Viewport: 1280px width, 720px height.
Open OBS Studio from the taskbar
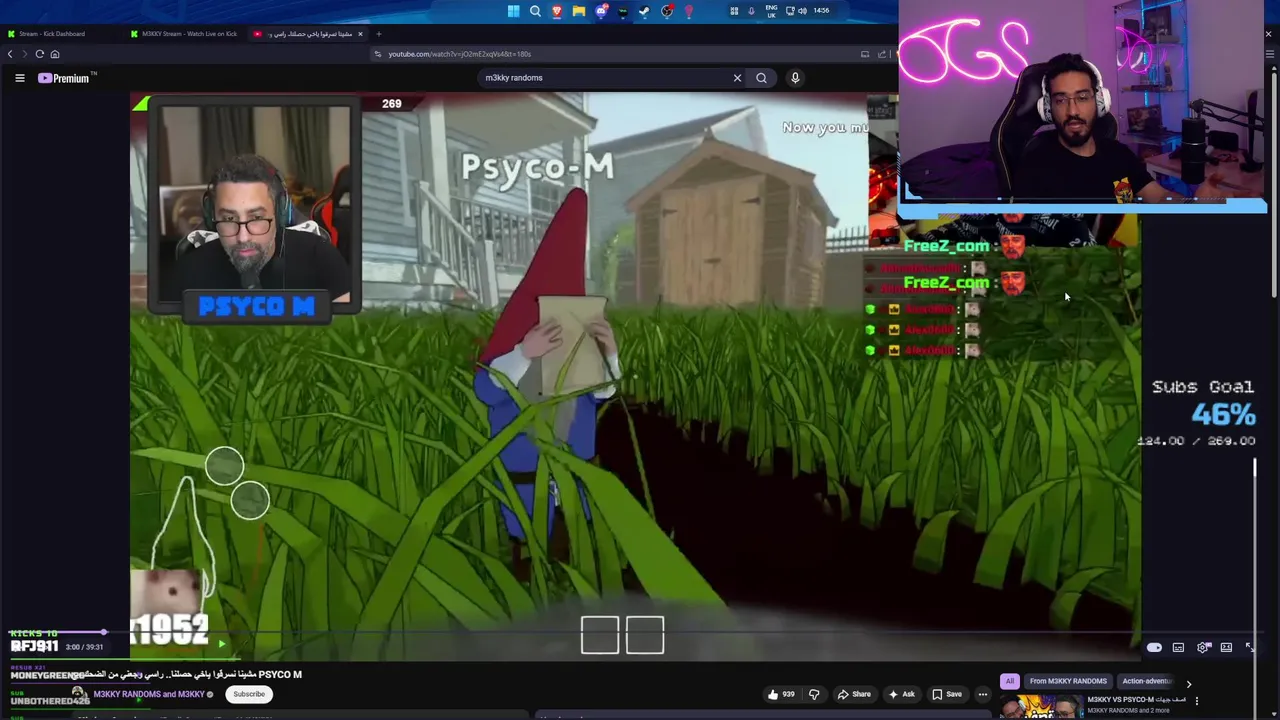pyautogui.click(x=667, y=11)
